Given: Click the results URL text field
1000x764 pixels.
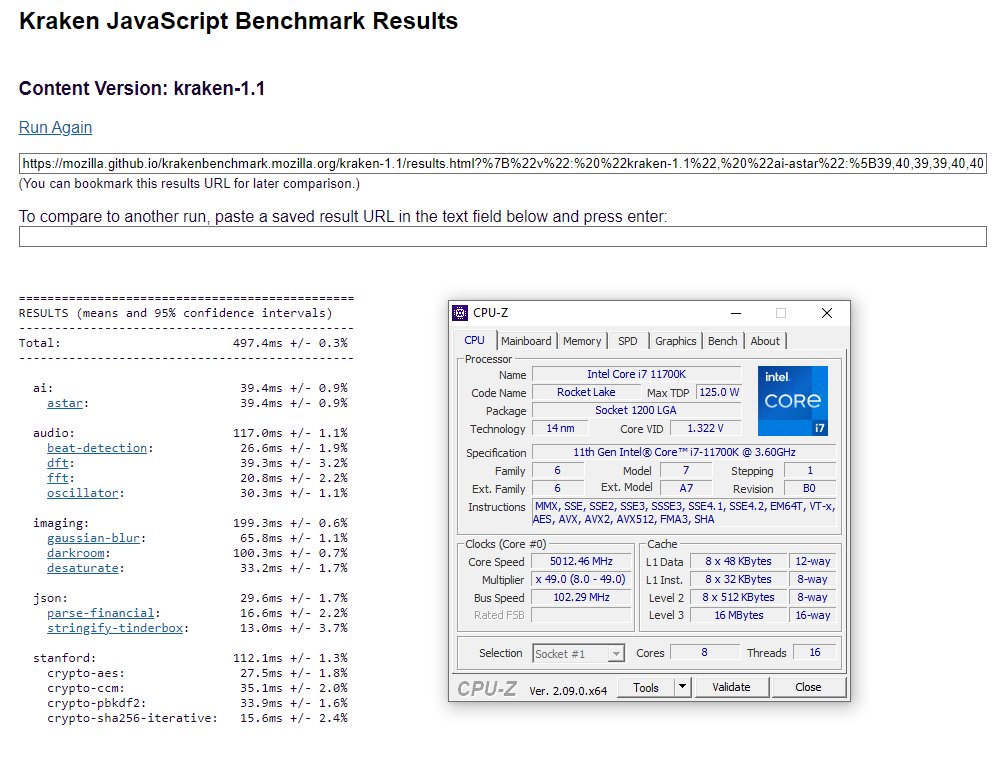Looking at the screenshot, I should tap(503, 163).
